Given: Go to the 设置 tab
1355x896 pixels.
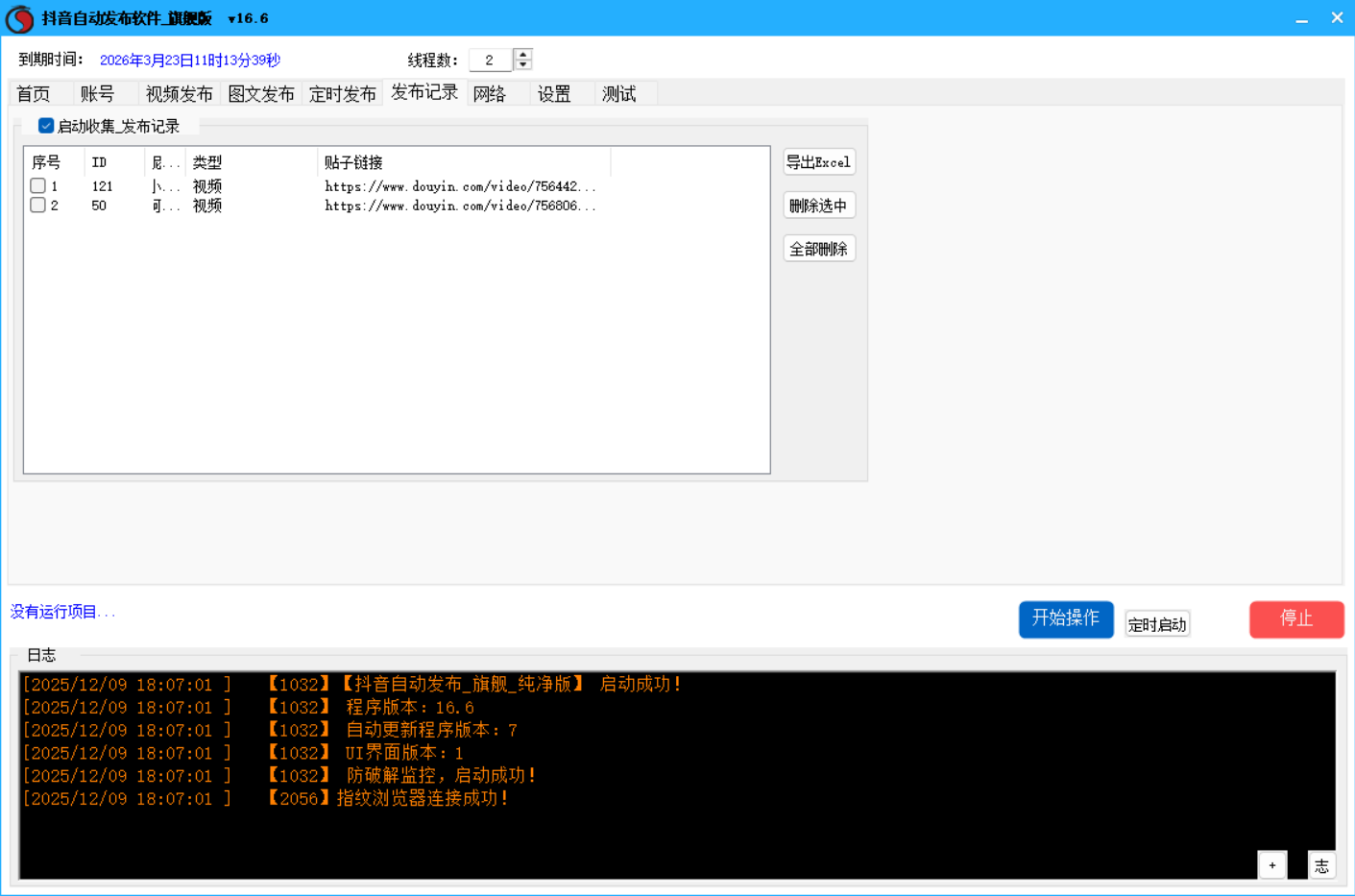Looking at the screenshot, I should tap(554, 94).
